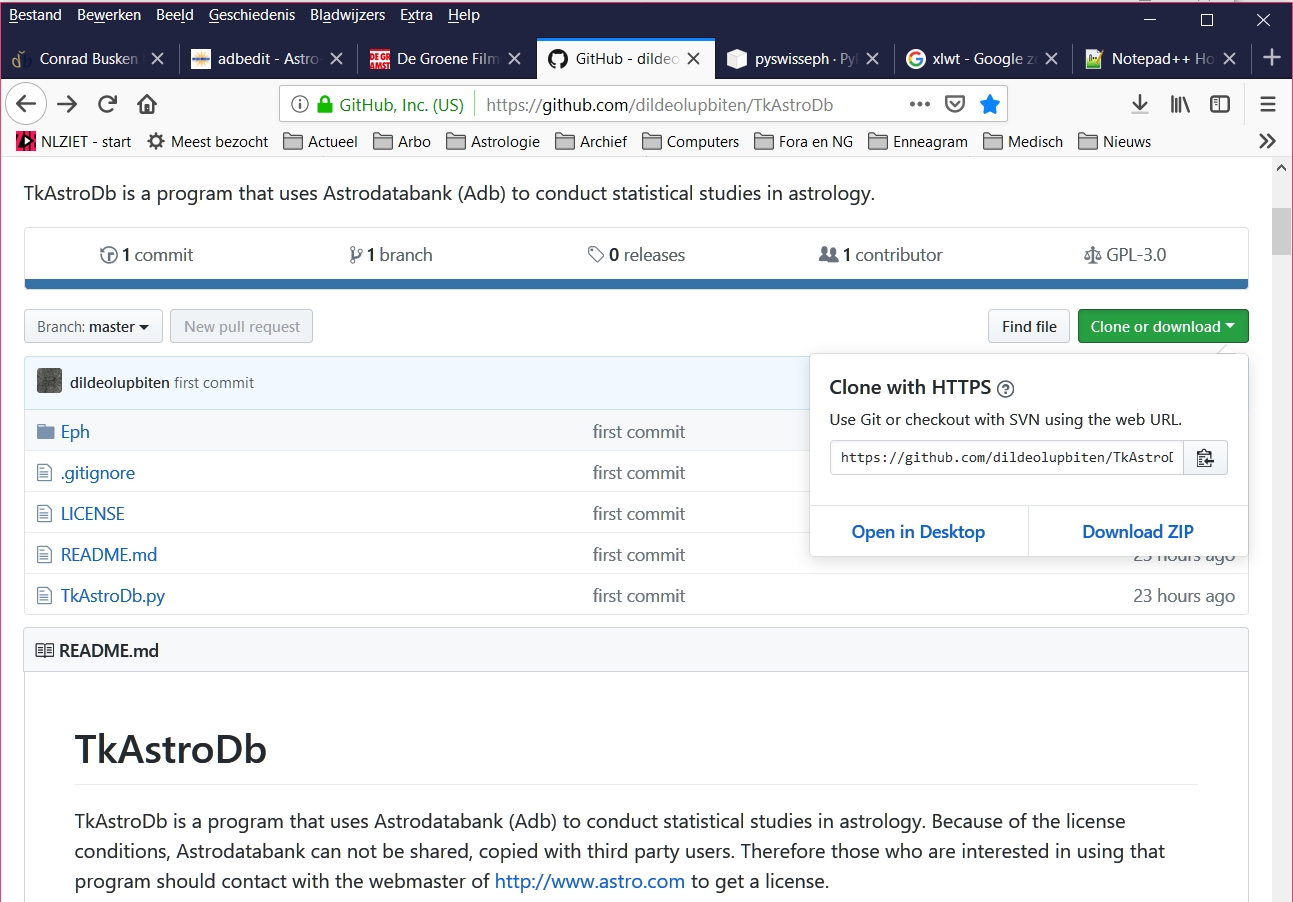Show more bookmarks with the chevron
The width and height of the screenshot is (1293, 902).
[1267, 141]
